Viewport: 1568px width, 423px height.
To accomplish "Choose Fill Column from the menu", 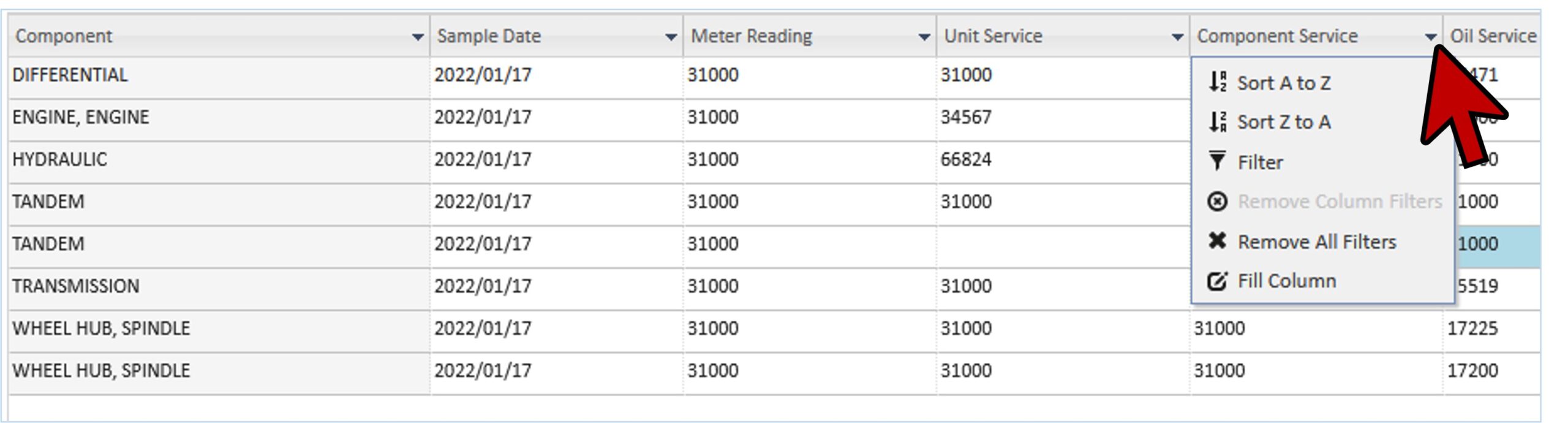I will [1286, 281].
